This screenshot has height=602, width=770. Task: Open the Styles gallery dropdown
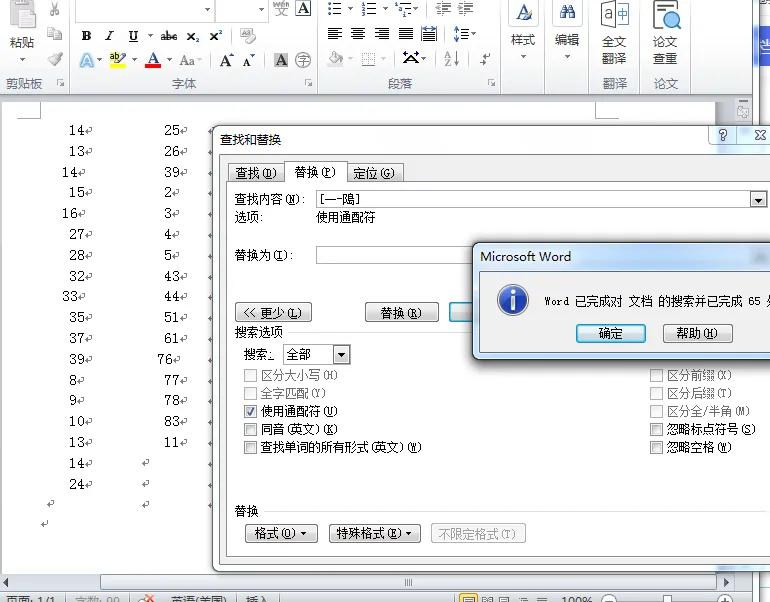(x=523, y=57)
